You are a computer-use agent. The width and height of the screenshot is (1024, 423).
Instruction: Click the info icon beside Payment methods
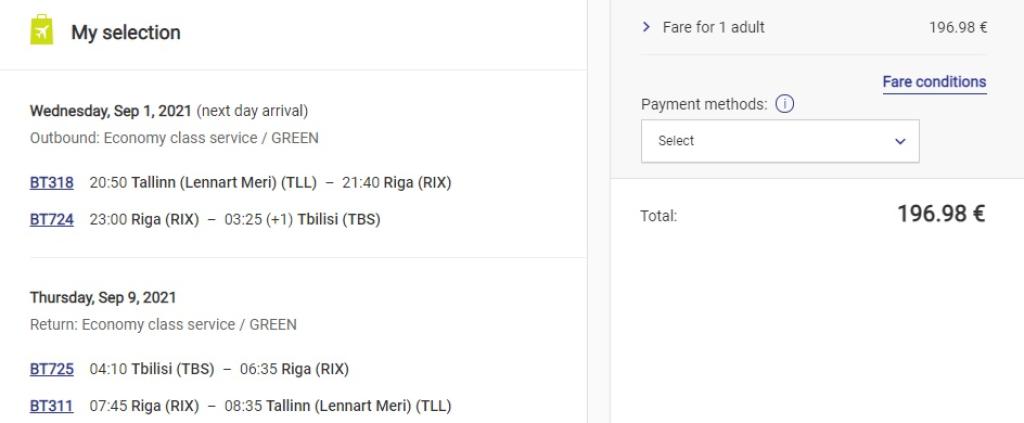coord(785,104)
